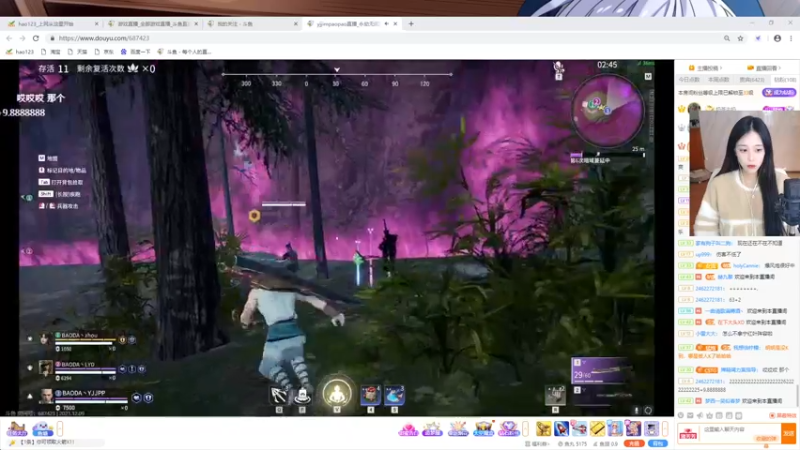Open the diamond activity icon

point(508,429)
